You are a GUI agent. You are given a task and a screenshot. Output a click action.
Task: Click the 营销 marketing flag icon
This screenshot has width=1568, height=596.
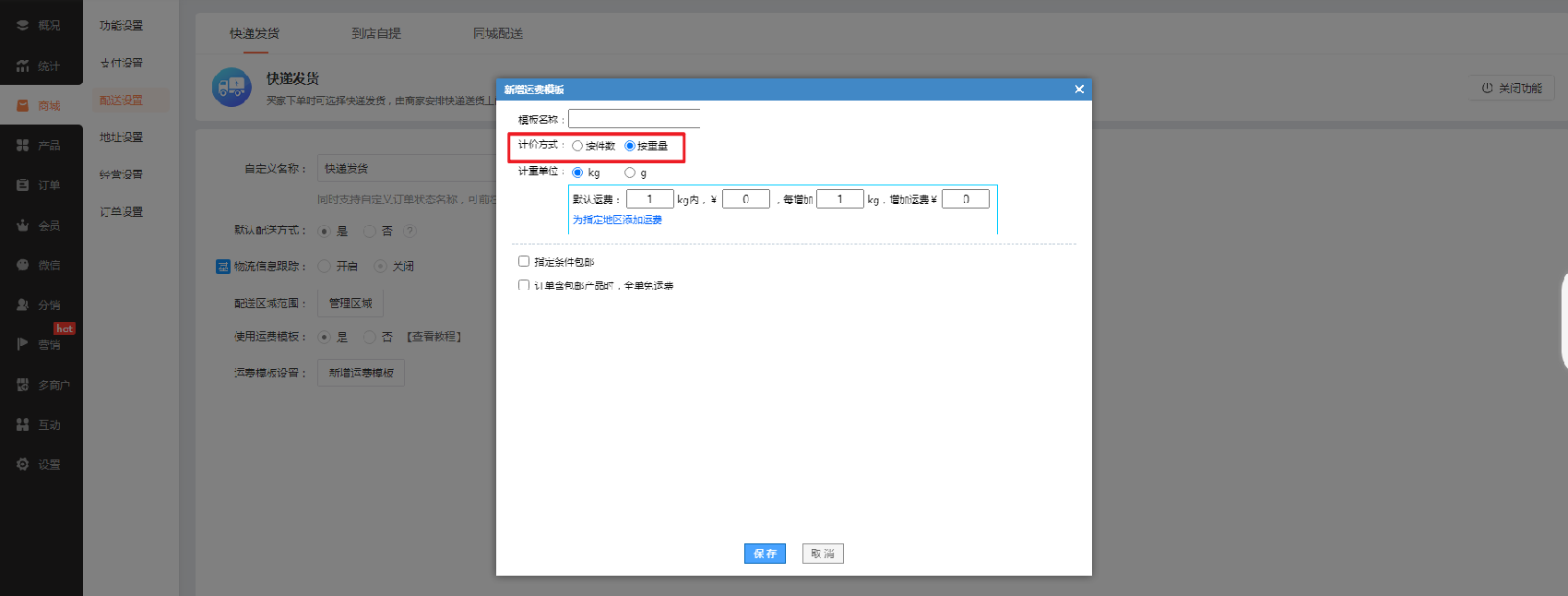pyautogui.click(x=23, y=344)
